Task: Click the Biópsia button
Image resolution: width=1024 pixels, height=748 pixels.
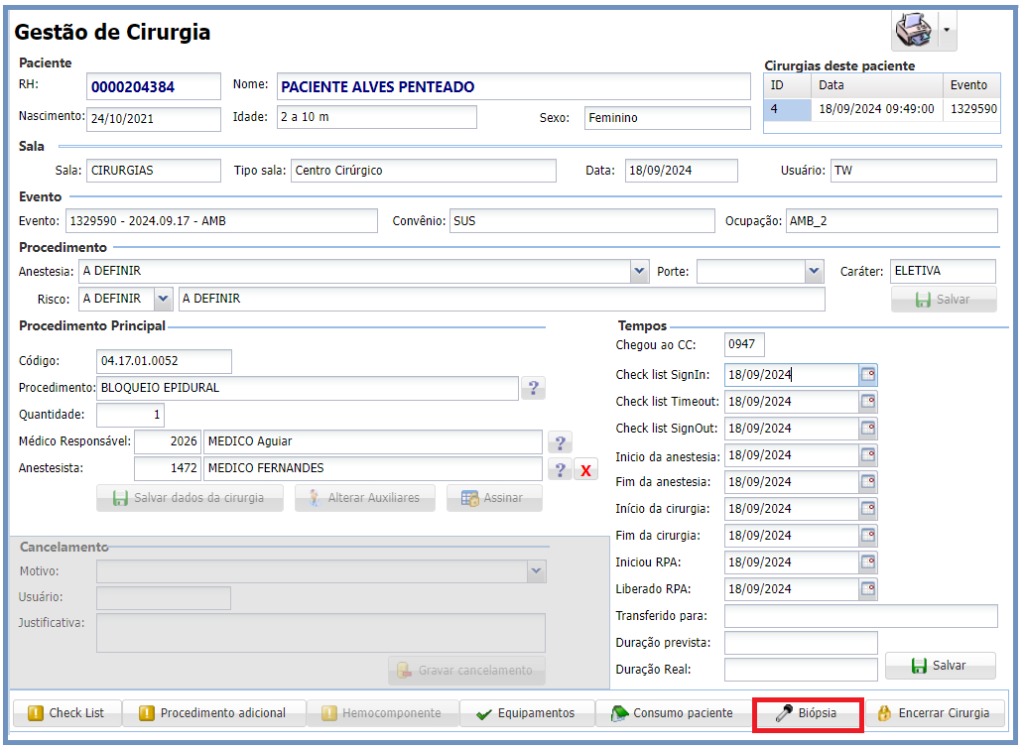Action: tap(808, 713)
